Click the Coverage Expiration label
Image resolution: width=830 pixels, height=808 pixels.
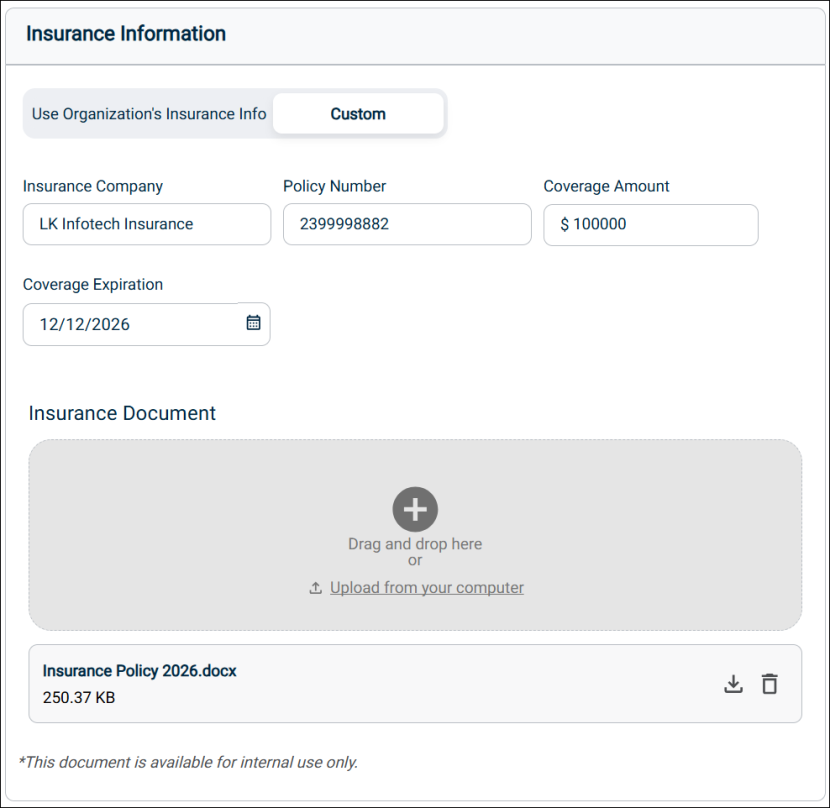93,285
